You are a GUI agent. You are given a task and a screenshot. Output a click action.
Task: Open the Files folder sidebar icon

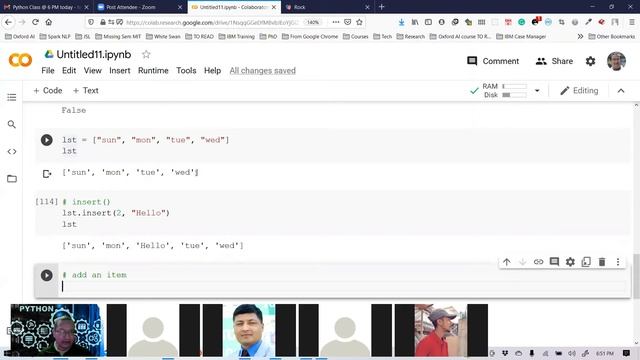(11, 179)
